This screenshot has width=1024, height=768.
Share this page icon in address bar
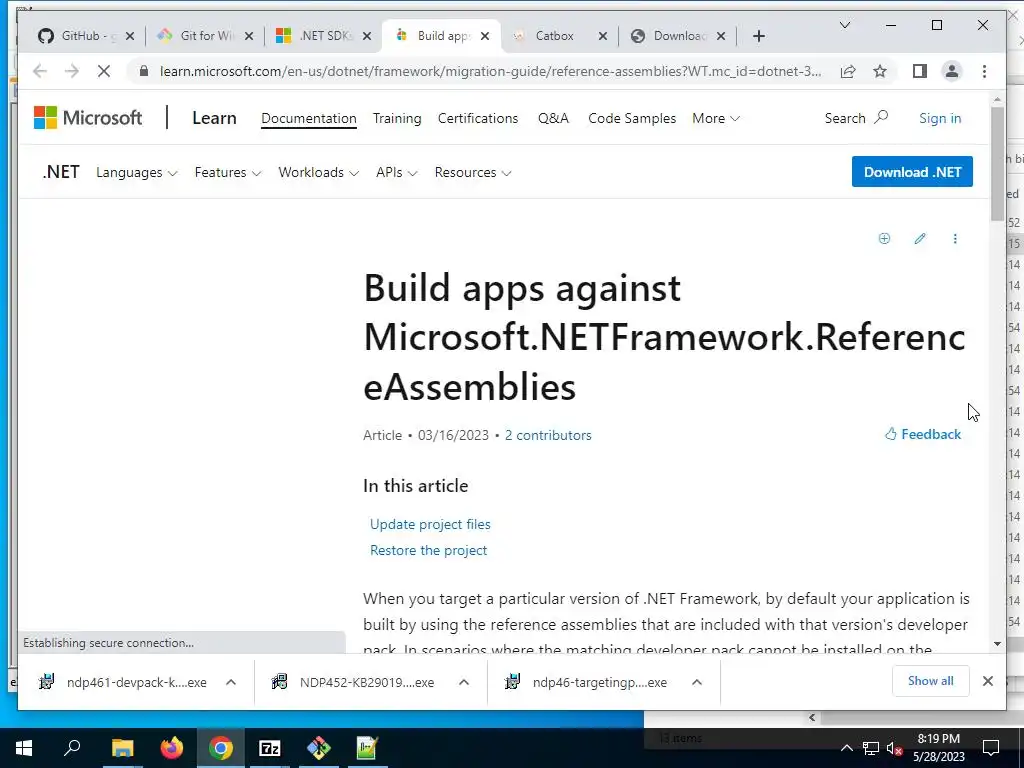tap(848, 71)
